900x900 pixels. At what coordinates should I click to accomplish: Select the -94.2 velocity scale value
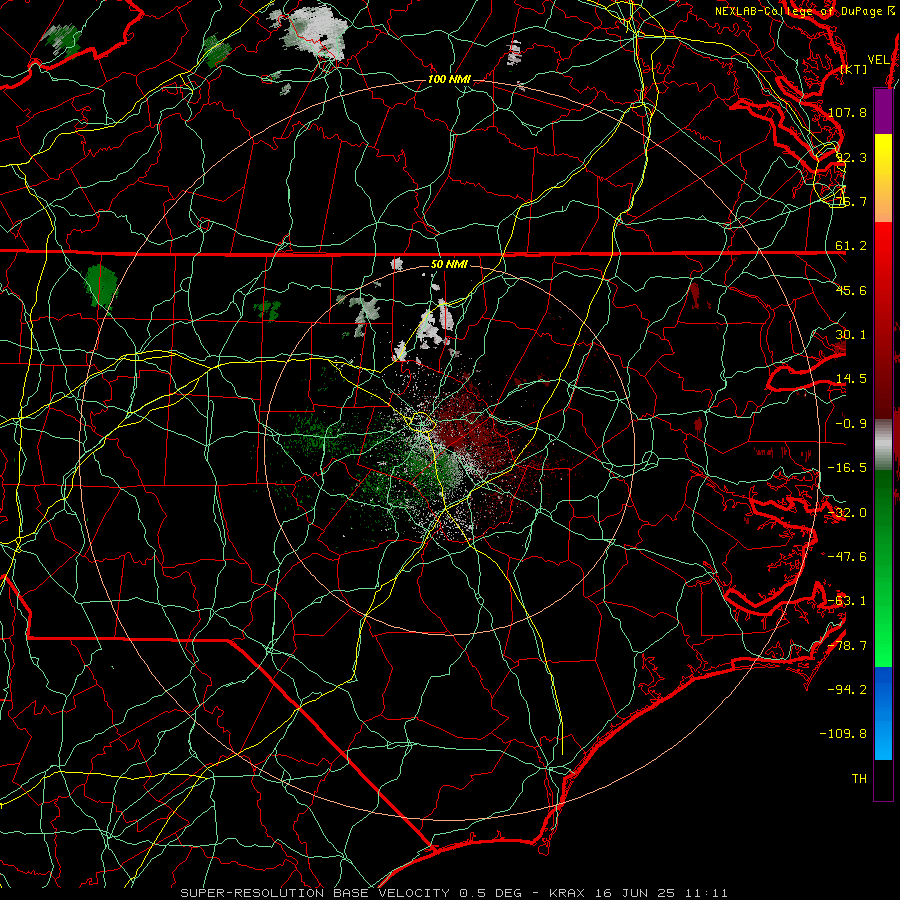(x=847, y=690)
